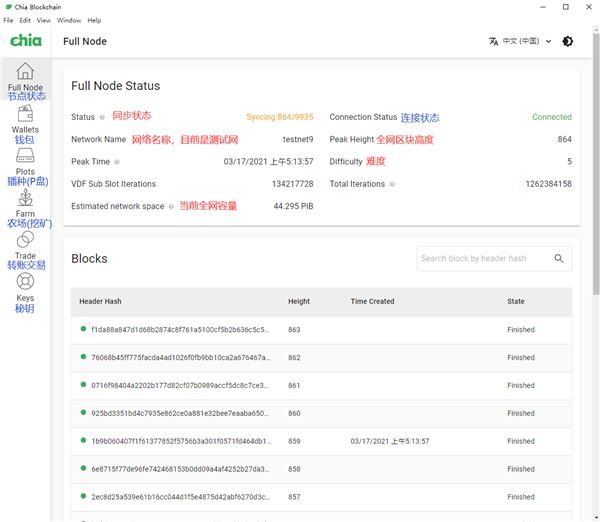Image resolution: width=600 pixels, height=522 pixels.
Task: Open the File menu
Action: [8, 20]
